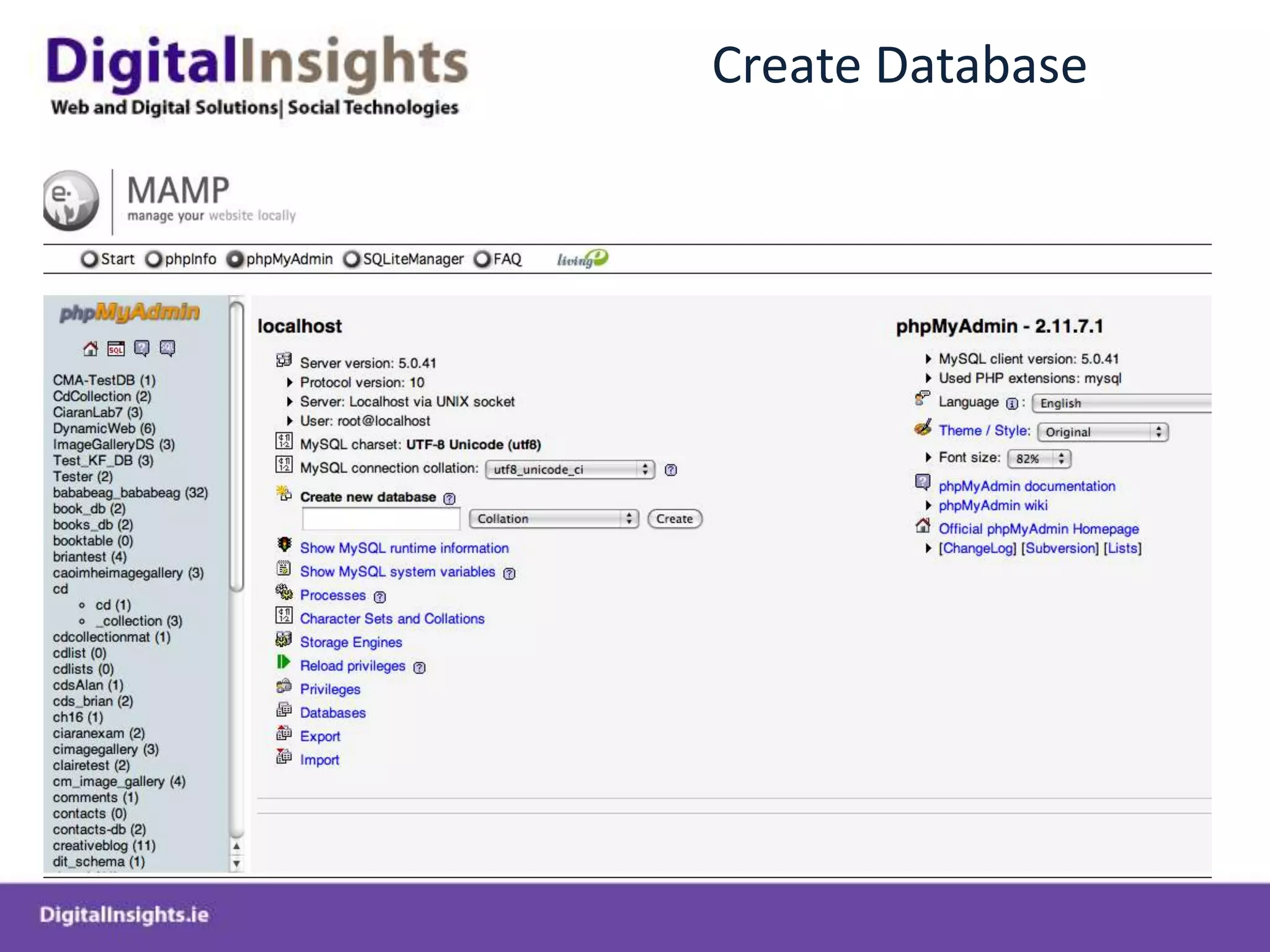Open the SQL documentation sidebar icon
This screenshot has height=952, width=1270.
[x=167, y=349]
